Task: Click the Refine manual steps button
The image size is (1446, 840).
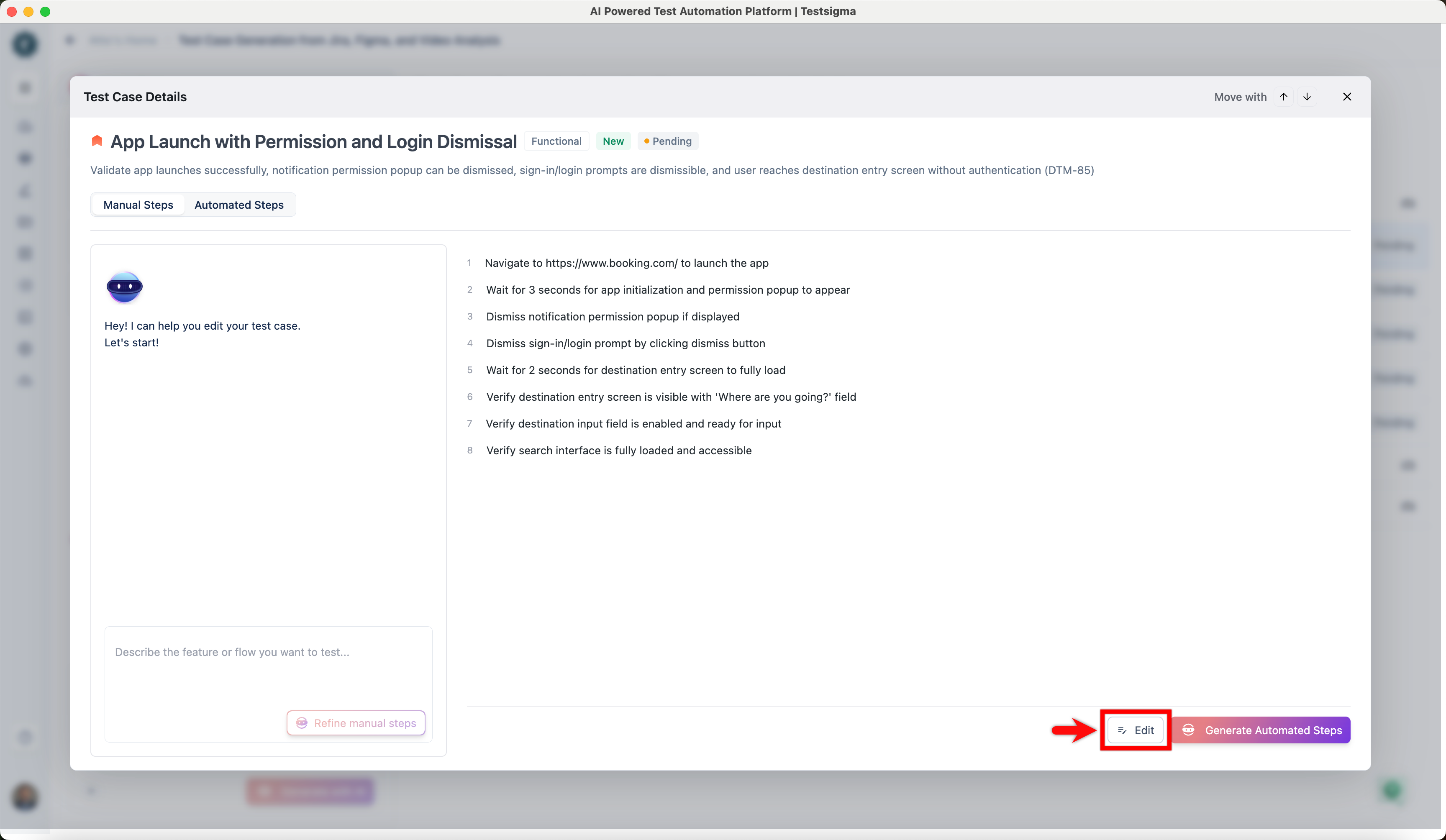Action: 356,723
